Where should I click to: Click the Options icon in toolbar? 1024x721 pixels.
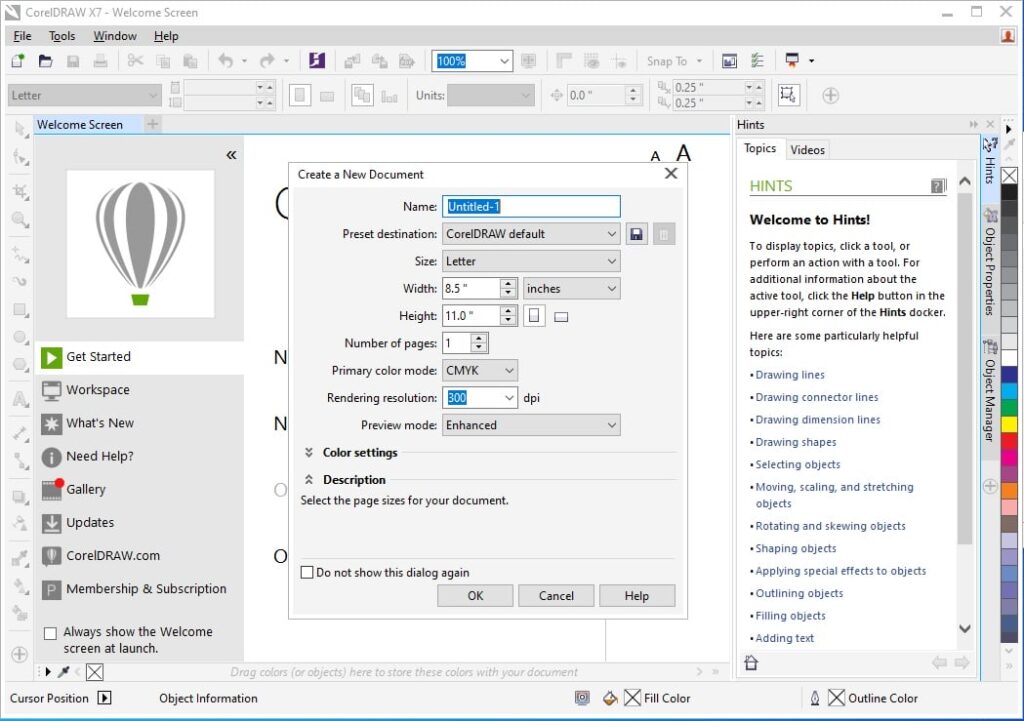[x=757, y=61]
